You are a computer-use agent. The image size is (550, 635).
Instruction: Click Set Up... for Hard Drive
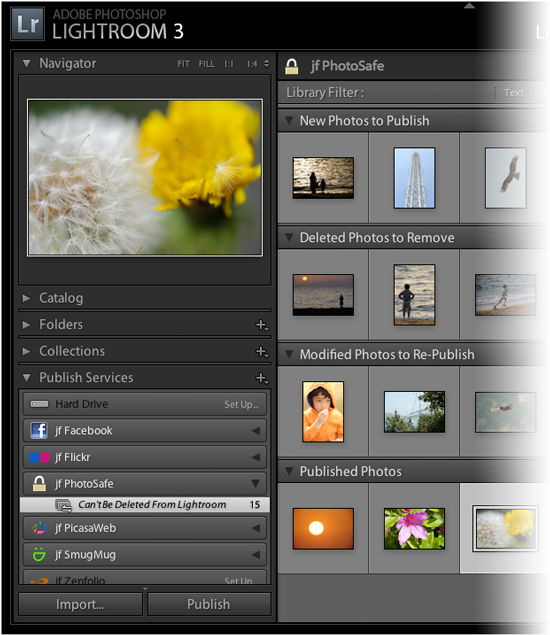coord(241,405)
